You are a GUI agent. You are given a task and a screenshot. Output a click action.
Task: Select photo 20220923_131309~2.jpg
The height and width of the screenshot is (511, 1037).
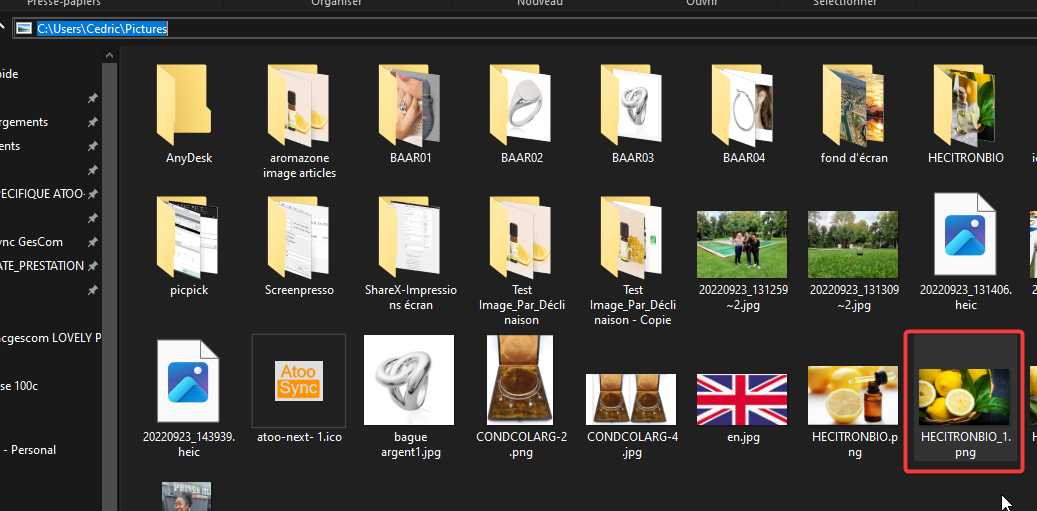pyautogui.click(x=853, y=245)
